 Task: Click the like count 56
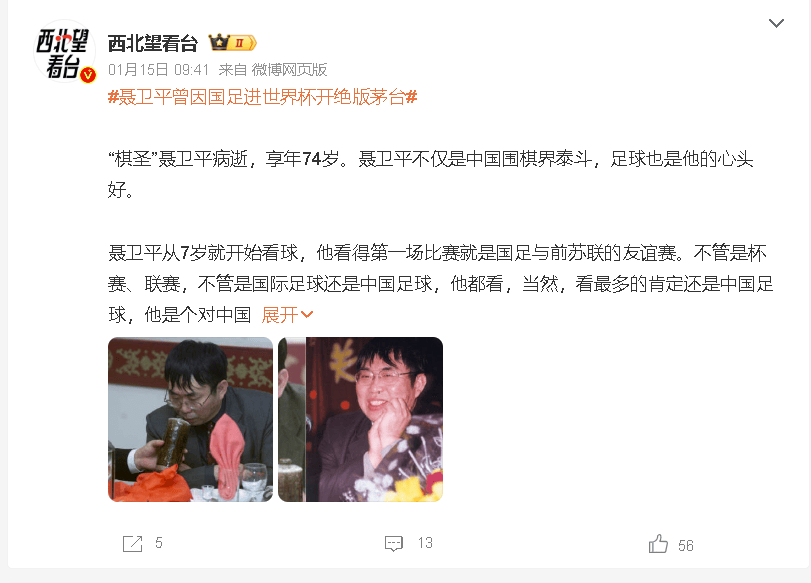pyautogui.click(x=686, y=546)
